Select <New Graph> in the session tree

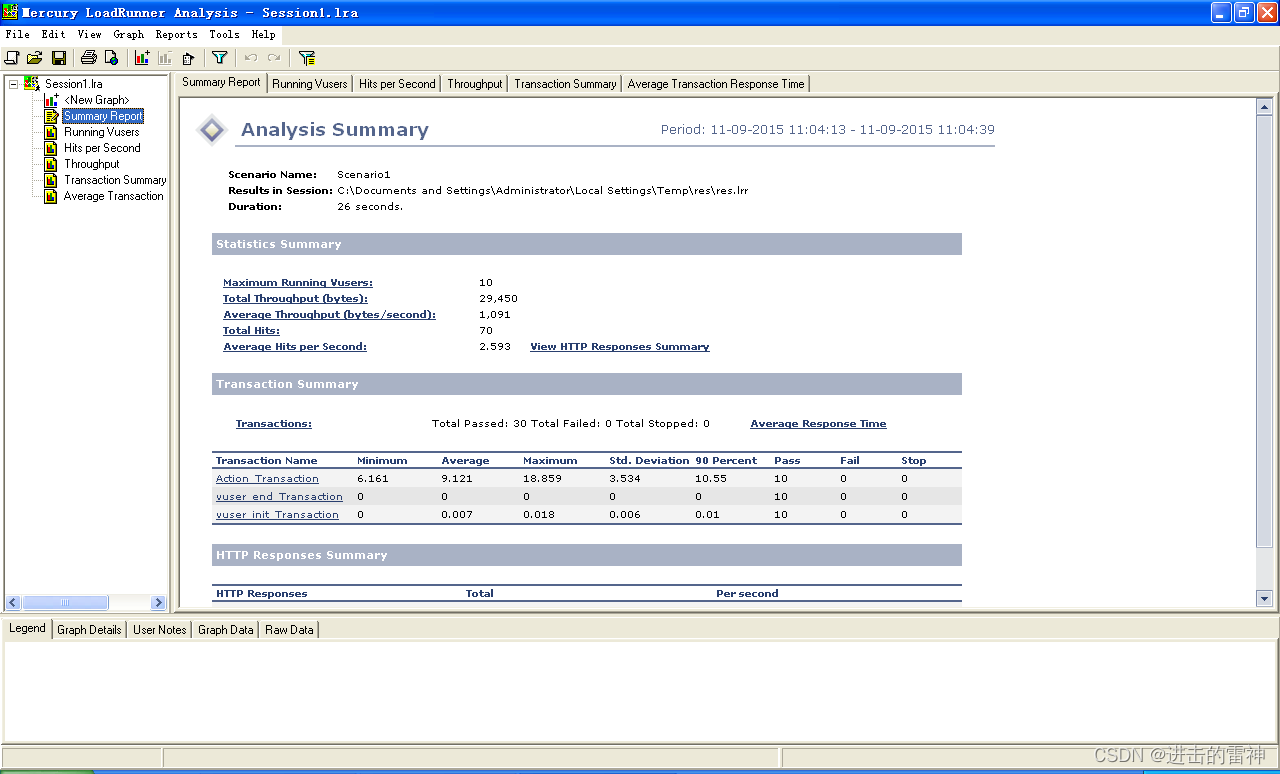96,100
